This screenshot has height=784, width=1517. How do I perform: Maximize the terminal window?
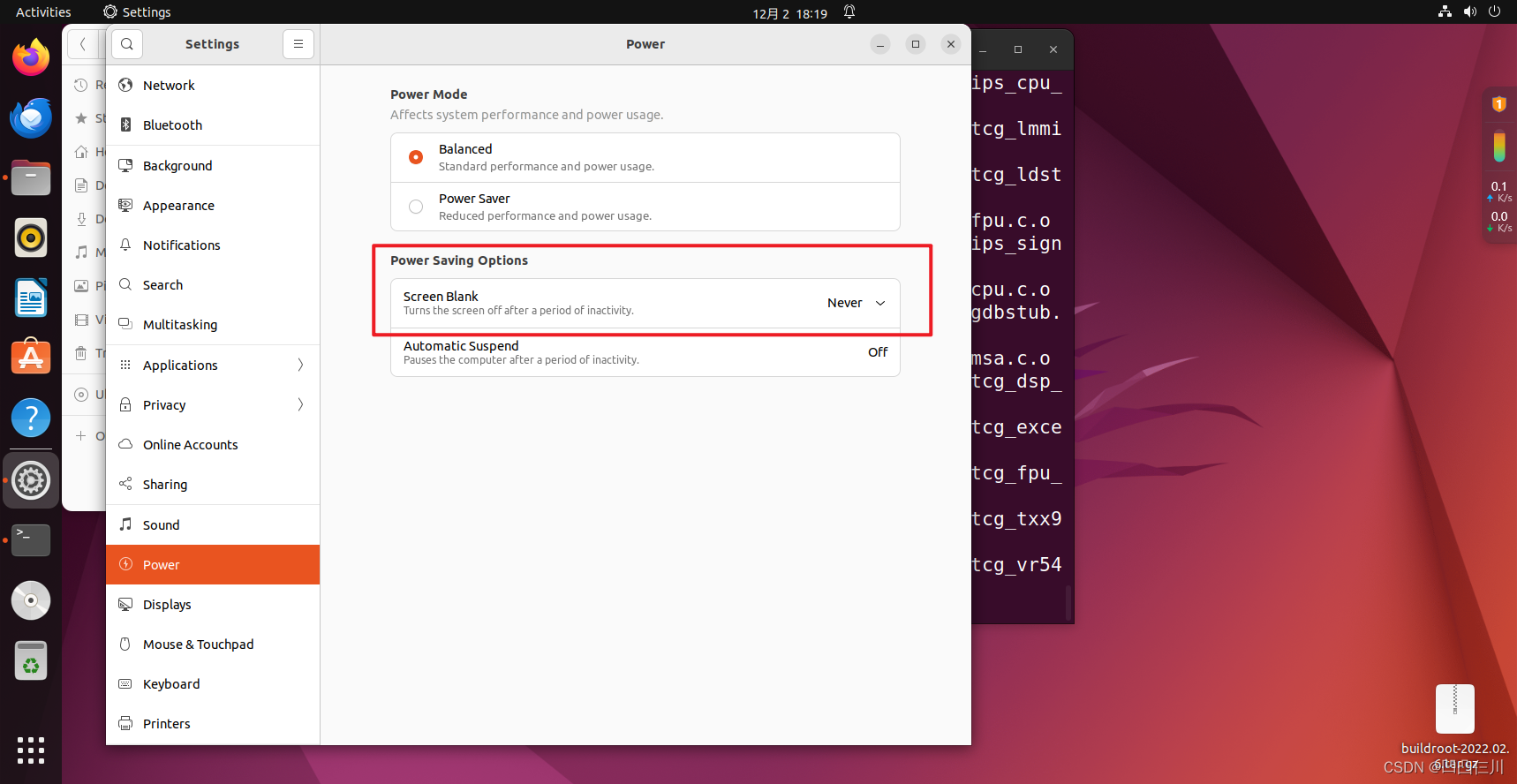tap(1018, 49)
